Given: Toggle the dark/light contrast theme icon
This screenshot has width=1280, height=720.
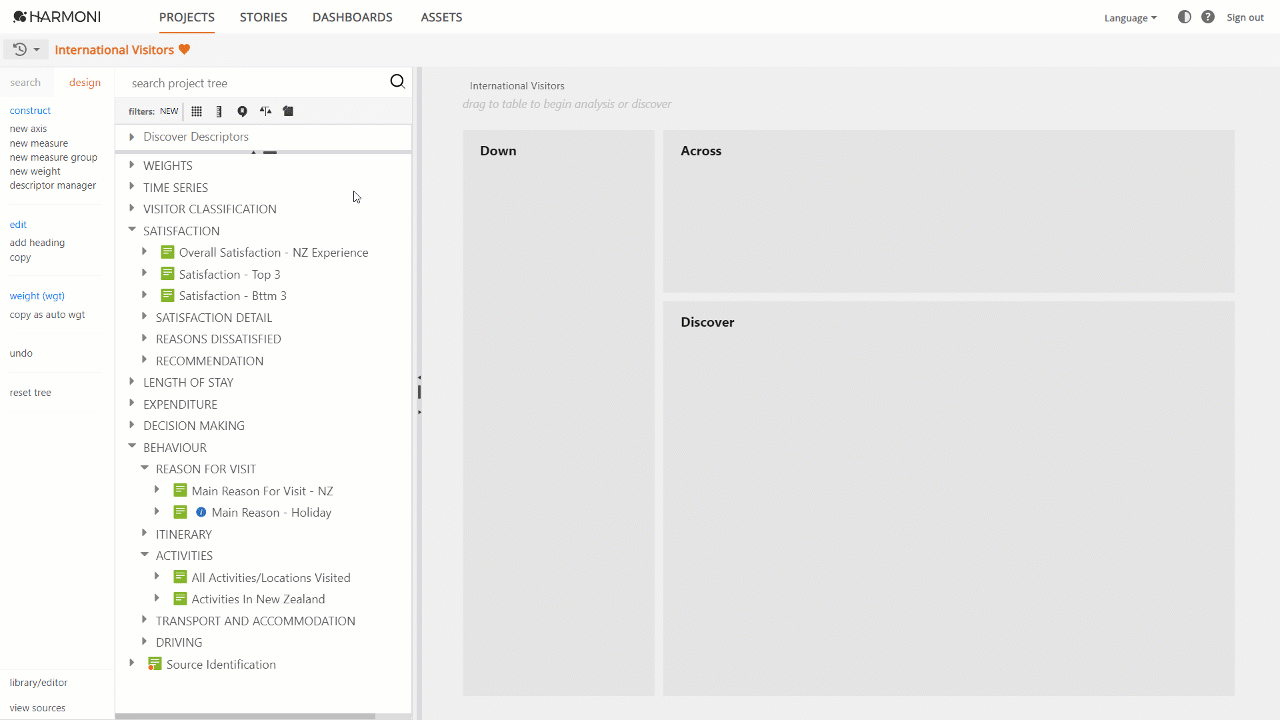Looking at the screenshot, I should (x=1184, y=17).
